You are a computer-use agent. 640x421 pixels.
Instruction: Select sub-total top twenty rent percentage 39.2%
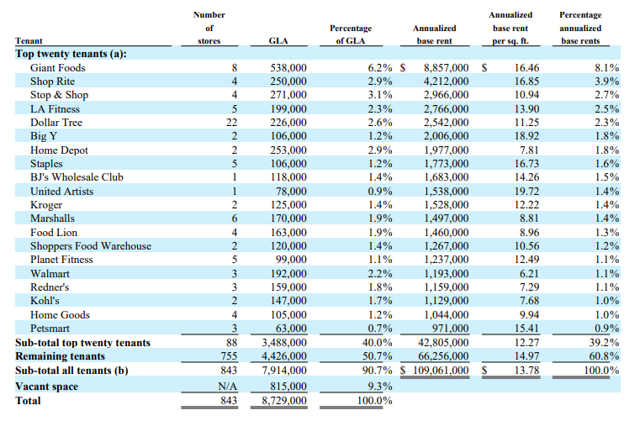point(604,343)
